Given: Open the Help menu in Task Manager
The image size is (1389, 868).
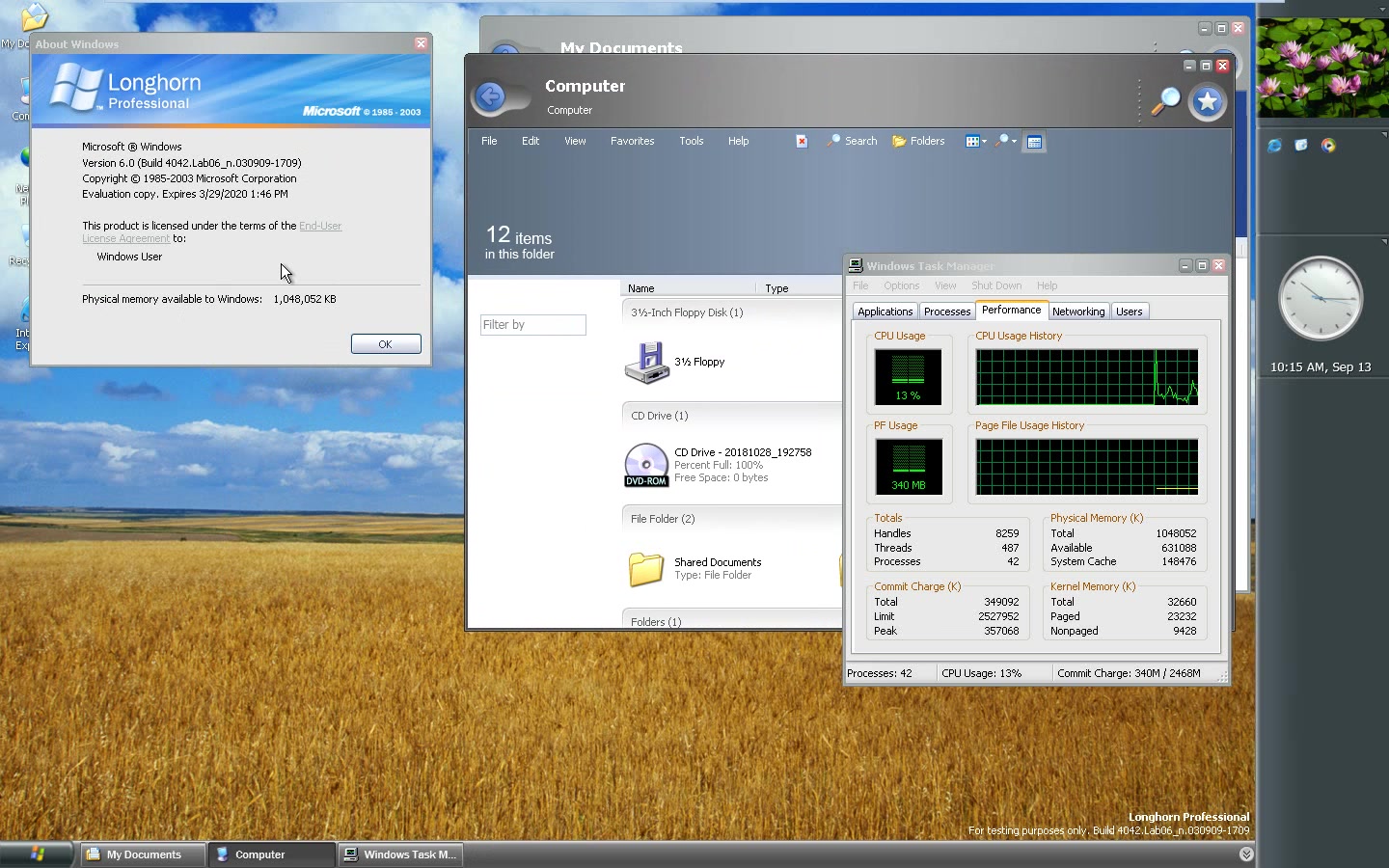Looking at the screenshot, I should click(1048, 285).
